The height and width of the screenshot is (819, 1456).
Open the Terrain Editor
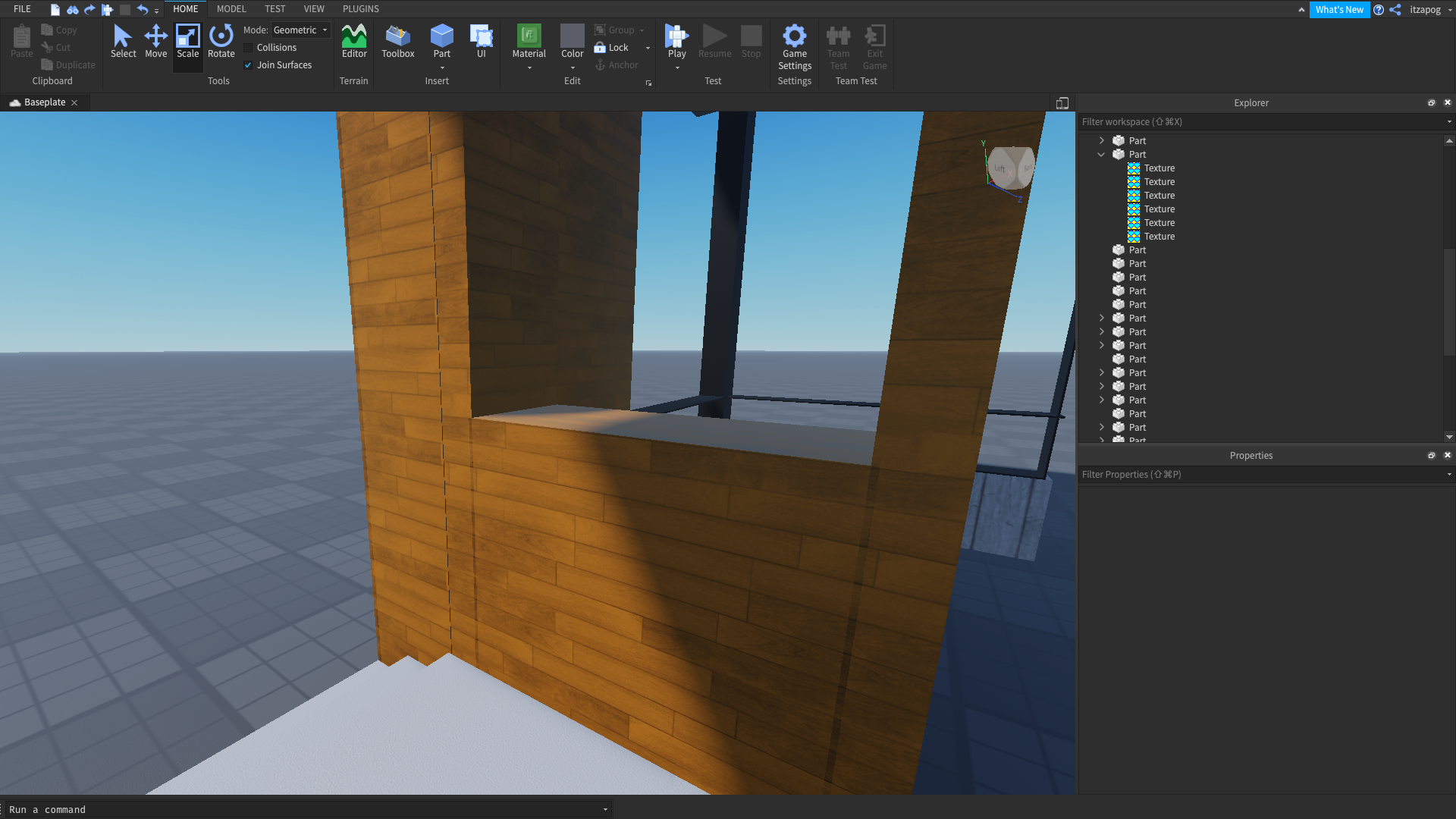click(x=354, y=41)
